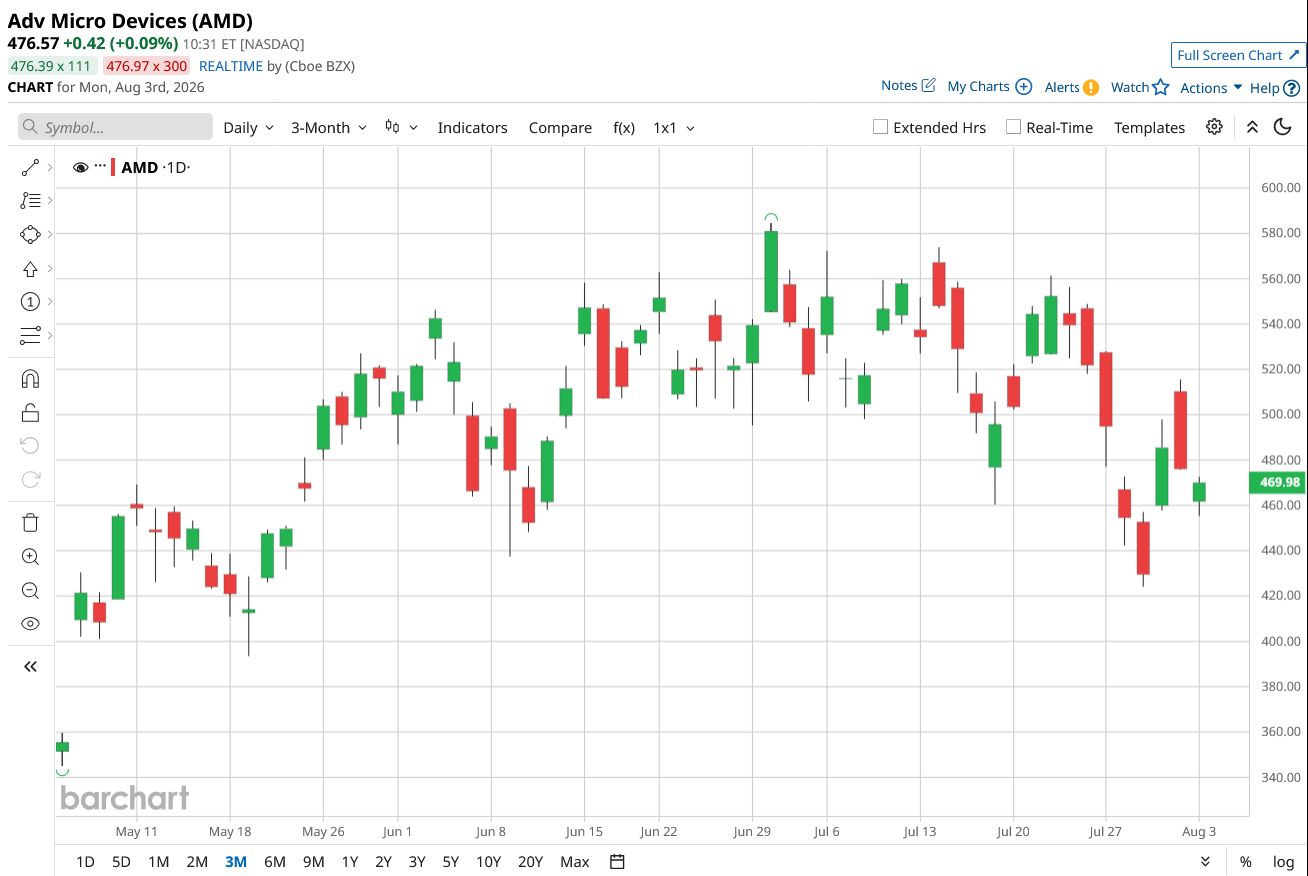1308x876 pixels.
Task: Choose the 5Y time range
Action: tap(450, 862)
